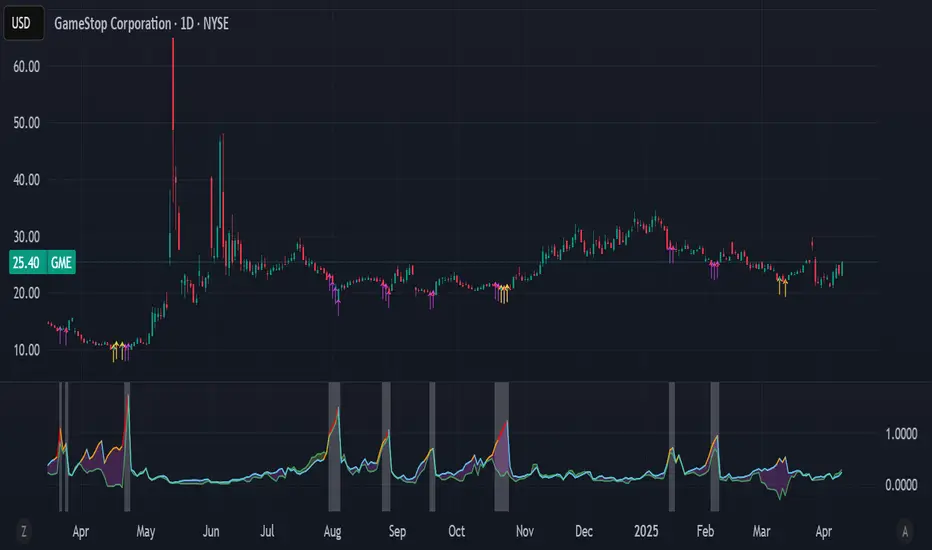Click the Z timezone button

(x=24, y=531)
